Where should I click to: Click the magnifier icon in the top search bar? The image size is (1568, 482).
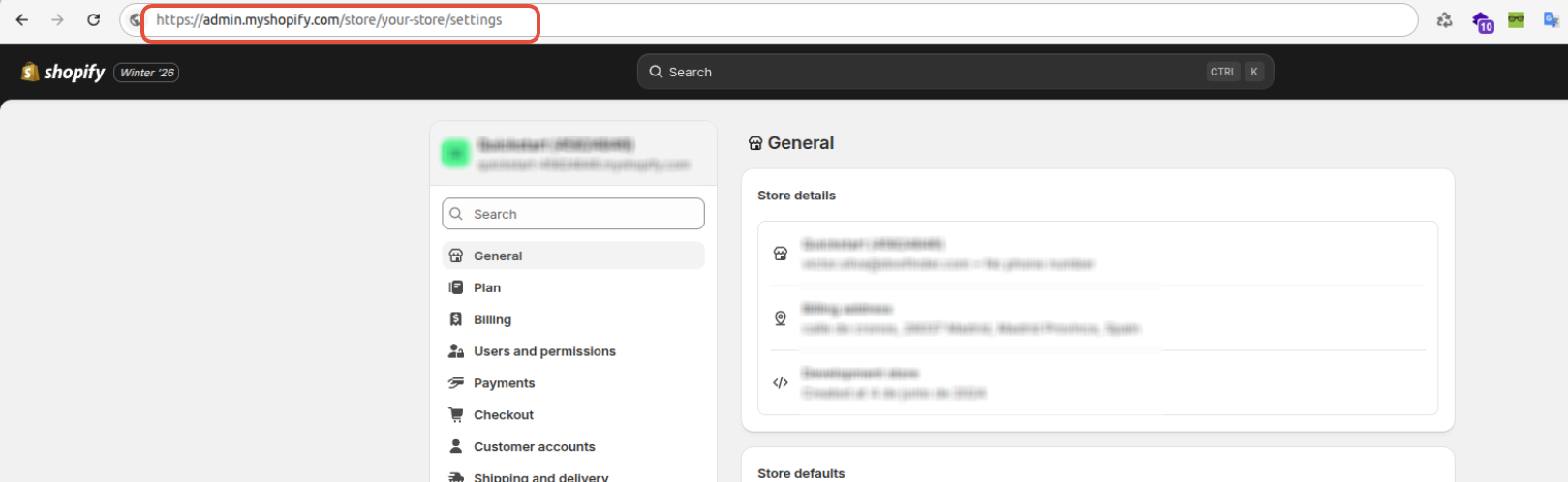click(x=656, y=72)
